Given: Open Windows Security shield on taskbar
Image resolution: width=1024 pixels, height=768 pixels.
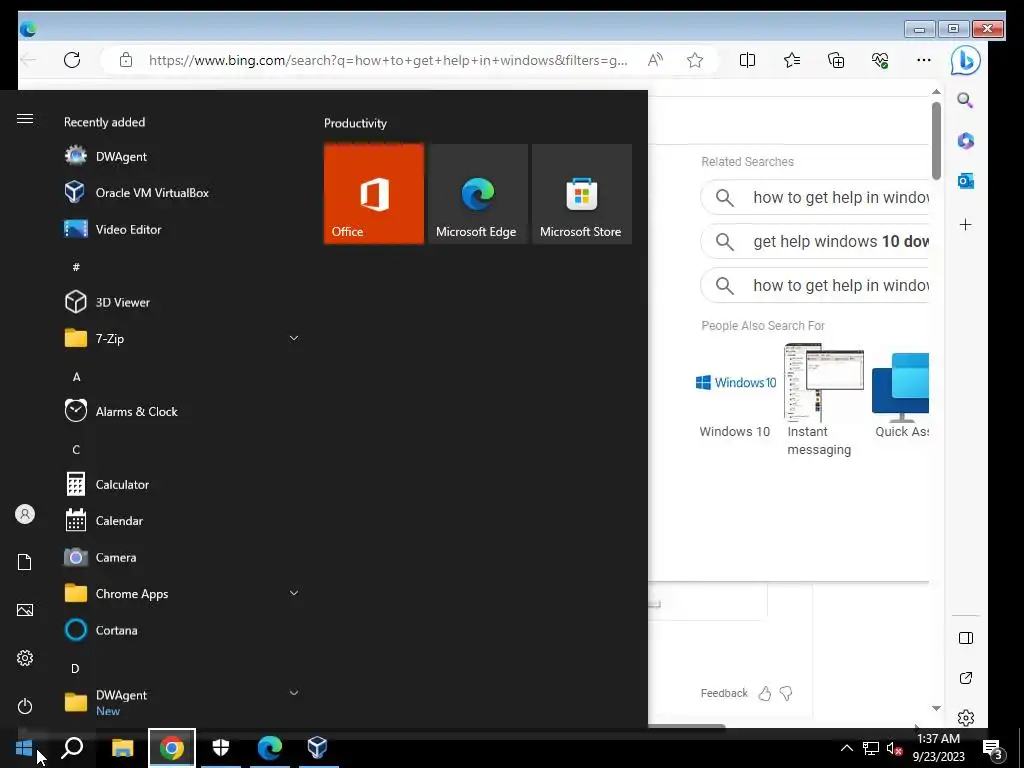Looking at the screenshot, I should pos(221,748).
